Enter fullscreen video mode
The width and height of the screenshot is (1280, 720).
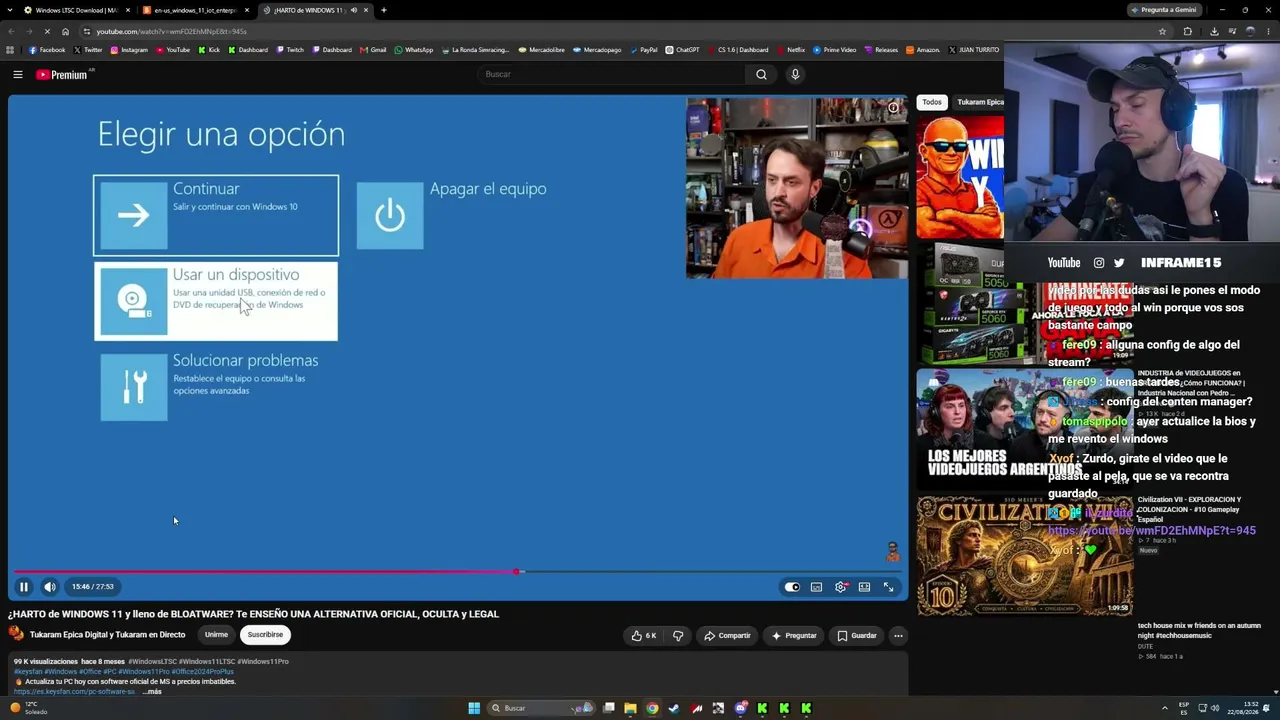click(888, 587)
